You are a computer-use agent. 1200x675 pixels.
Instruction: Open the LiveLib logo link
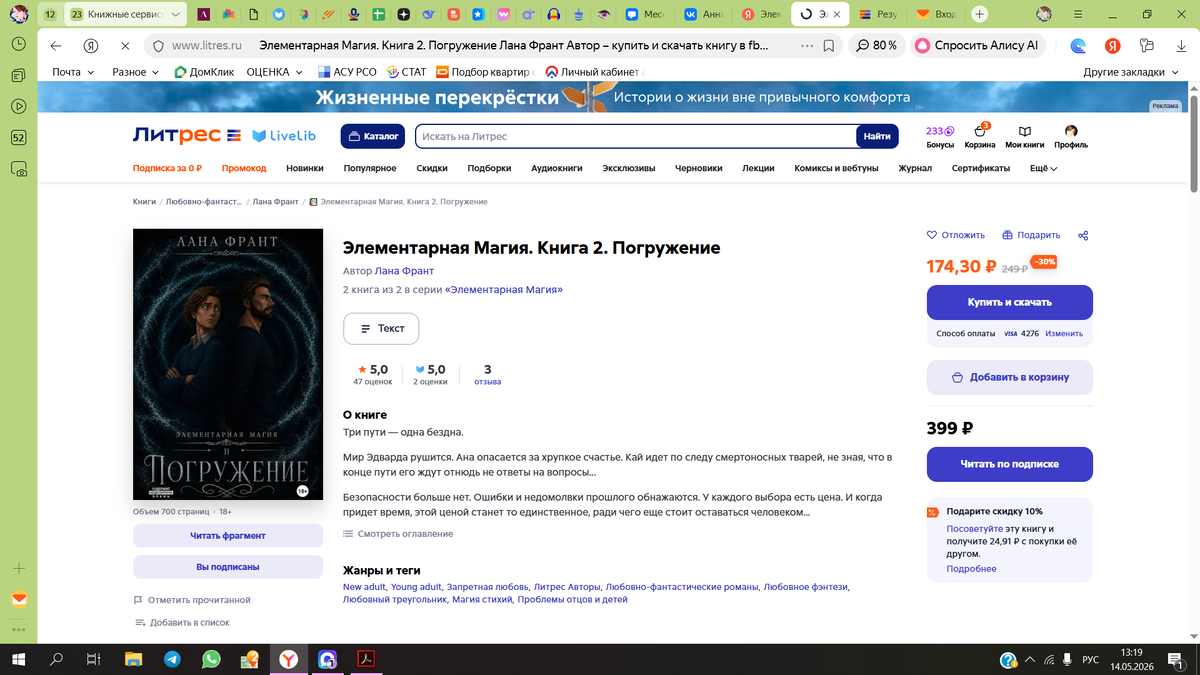coord(284,135)
